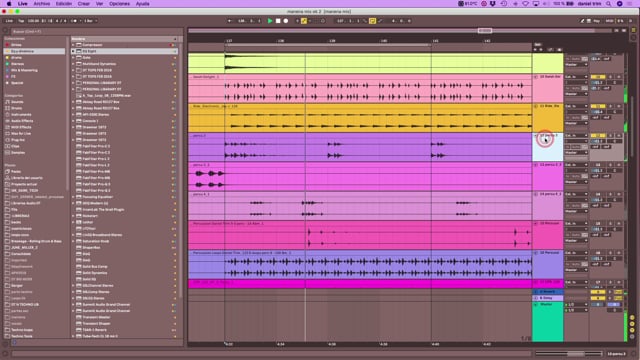640x360 pixels.
Task: Open the Sounds category icon
Action: (7, 102)
